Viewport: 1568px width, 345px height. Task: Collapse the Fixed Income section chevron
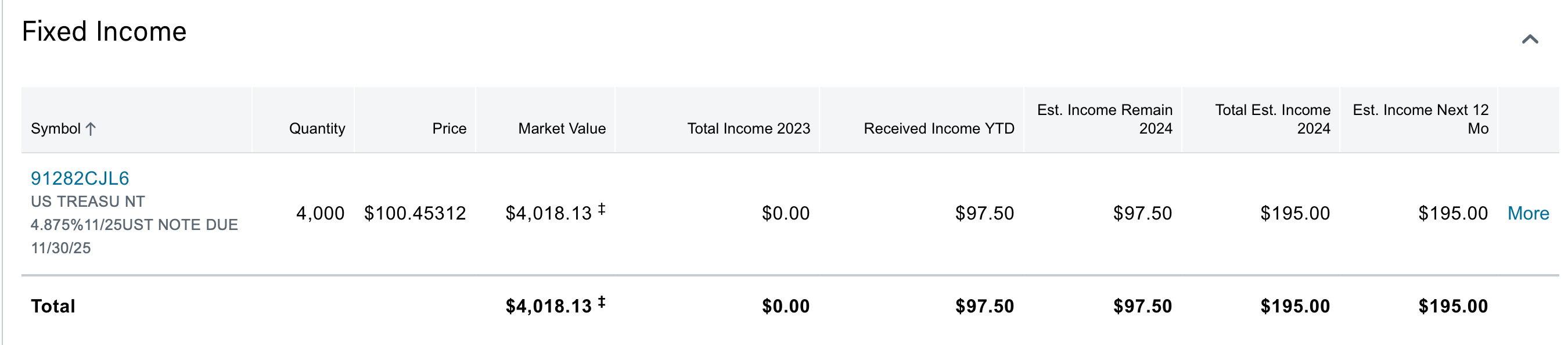point(1530,39)
